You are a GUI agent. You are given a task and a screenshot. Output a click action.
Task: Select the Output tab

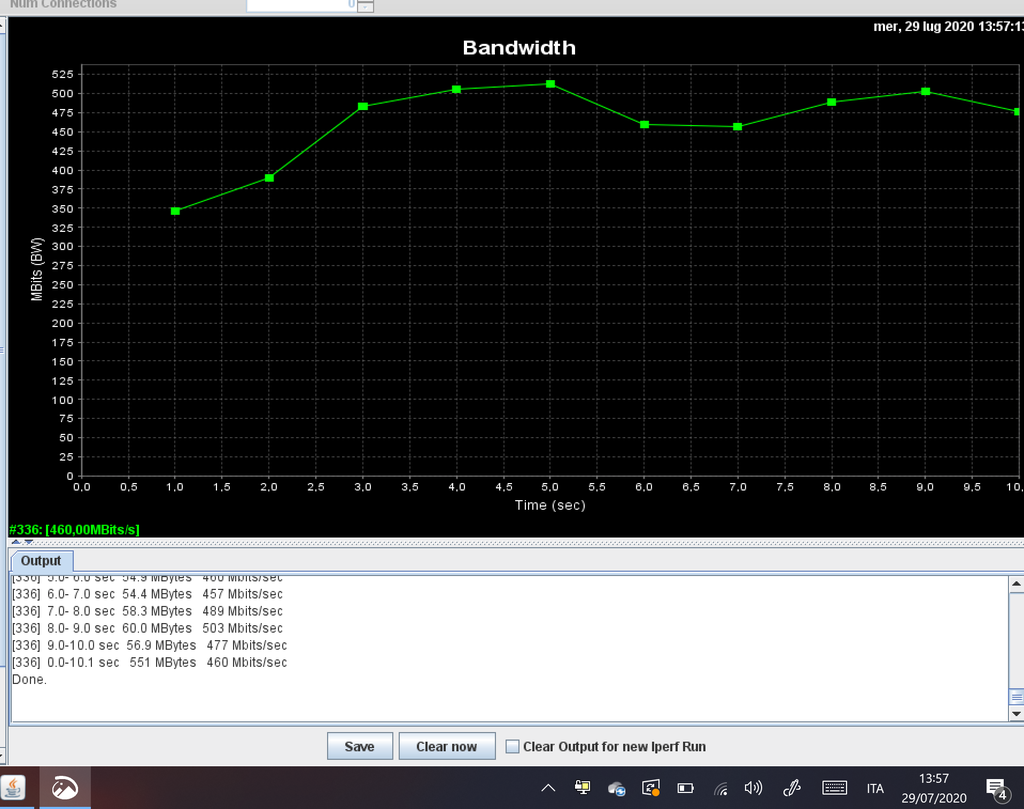tap(41, 561)
